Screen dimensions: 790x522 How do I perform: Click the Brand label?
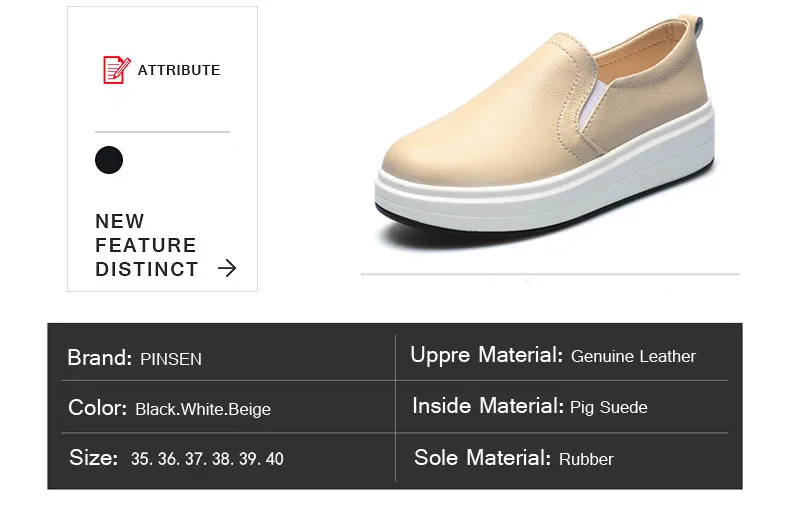[x=100, y=358]
